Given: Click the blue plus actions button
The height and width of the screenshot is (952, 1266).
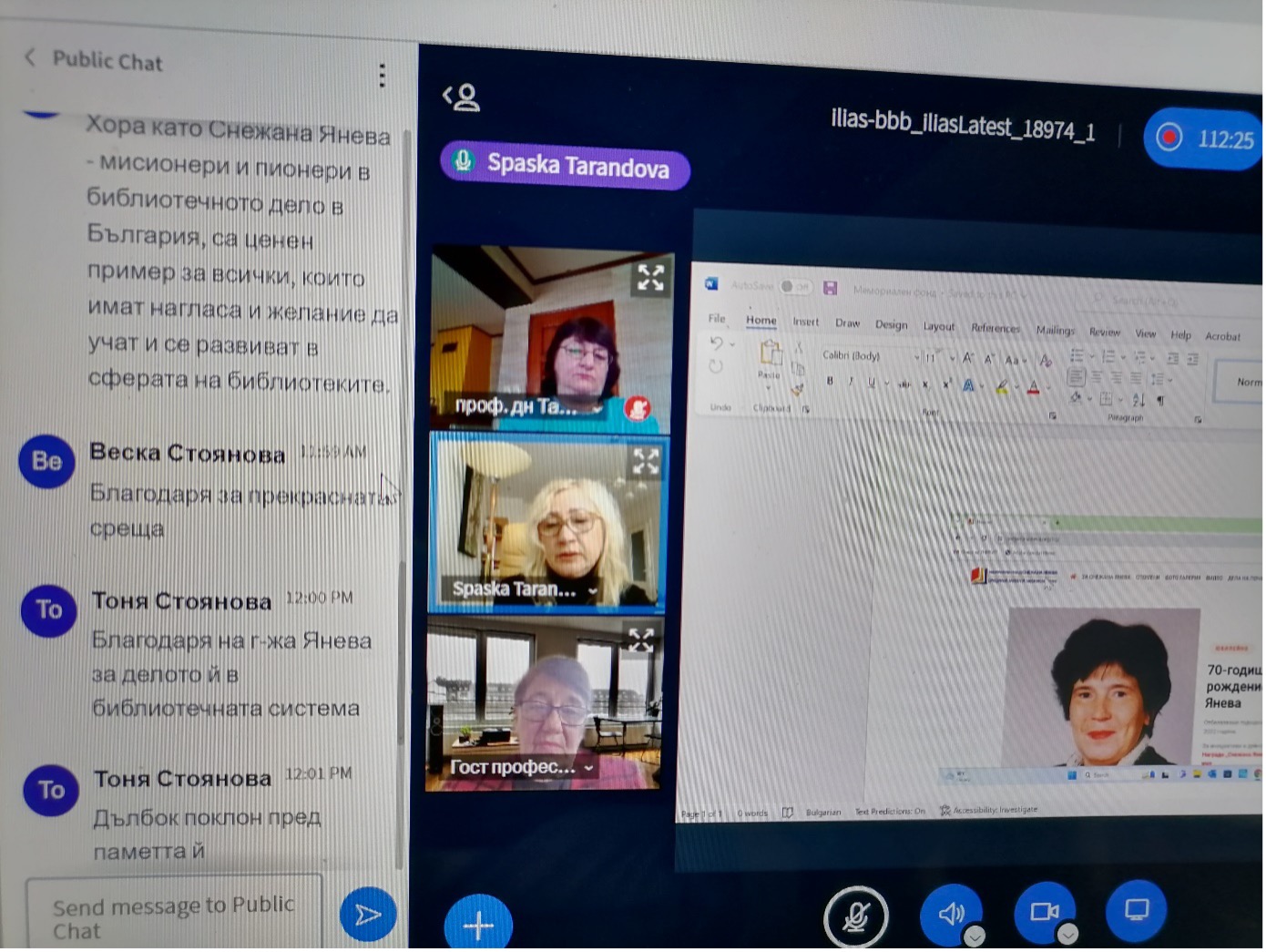Looking at the screenshot, I should point(478,925).
